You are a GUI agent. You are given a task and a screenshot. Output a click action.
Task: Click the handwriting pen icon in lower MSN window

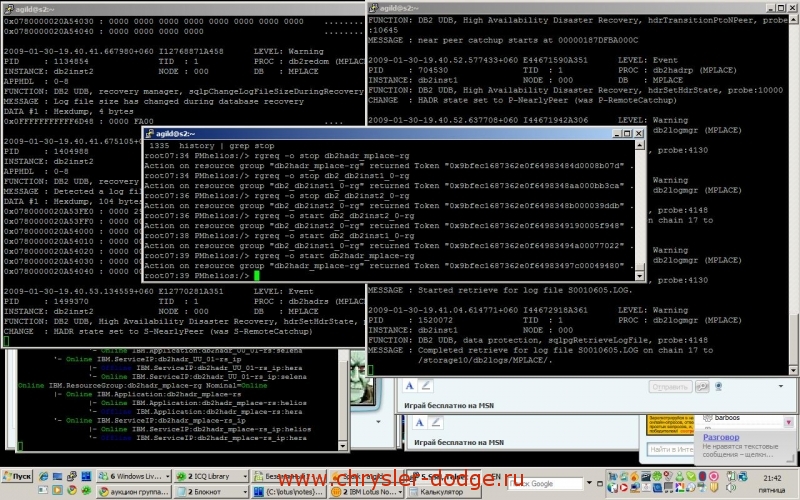point(436,422)
